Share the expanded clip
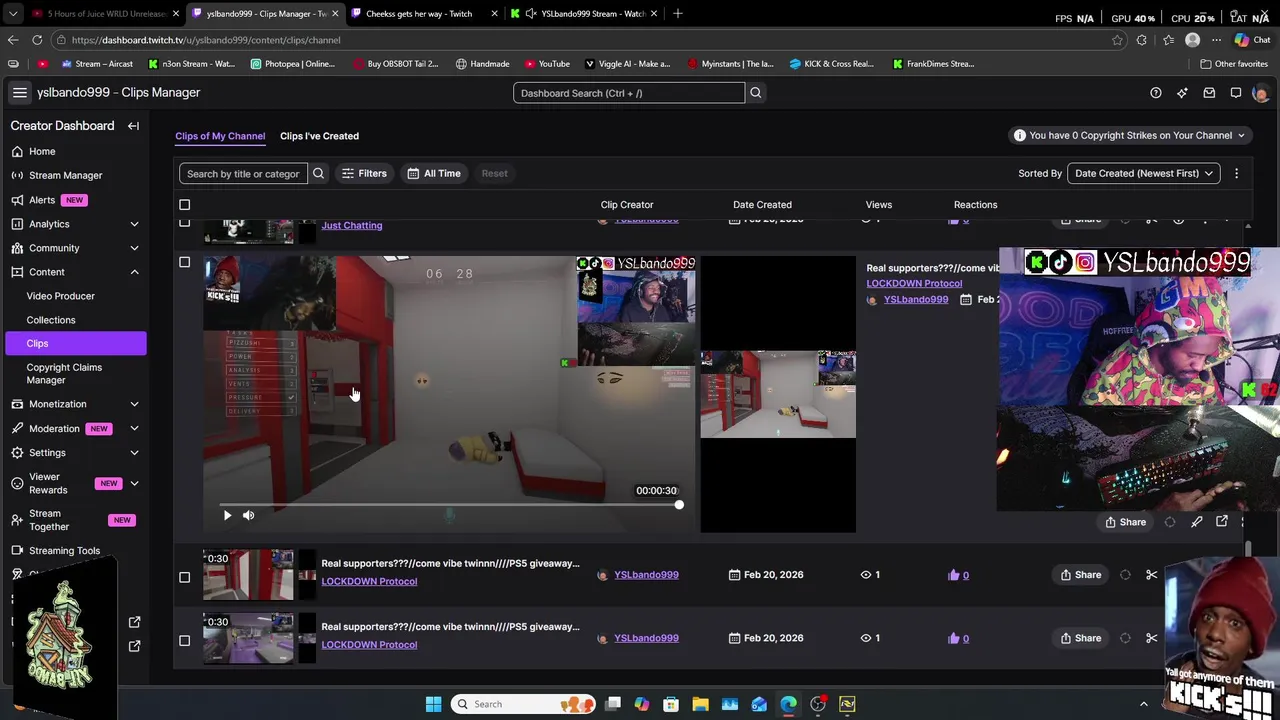 [x=1125, y=522]
